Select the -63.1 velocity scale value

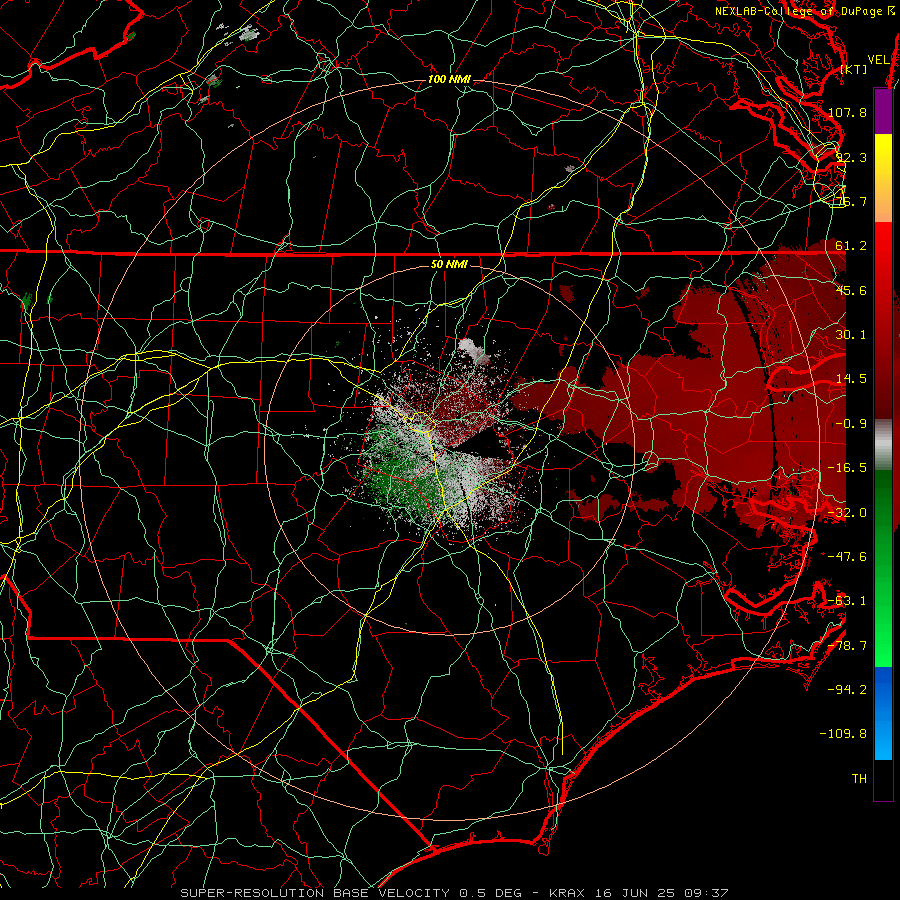click(847, 601)
